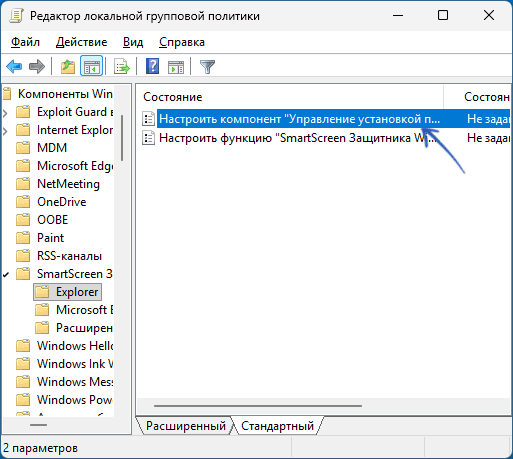Screen dimensions: 513x459
Task: Click status bar text "2 параметров"
Action: coord(40,448)
